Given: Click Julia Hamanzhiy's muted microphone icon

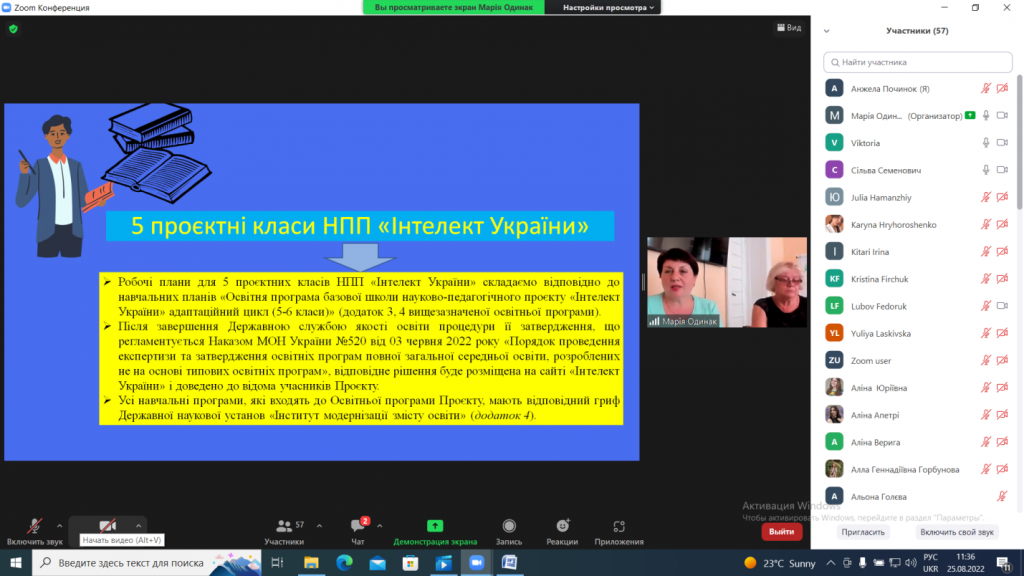Looking at the screenshot, I should point(986,197).
